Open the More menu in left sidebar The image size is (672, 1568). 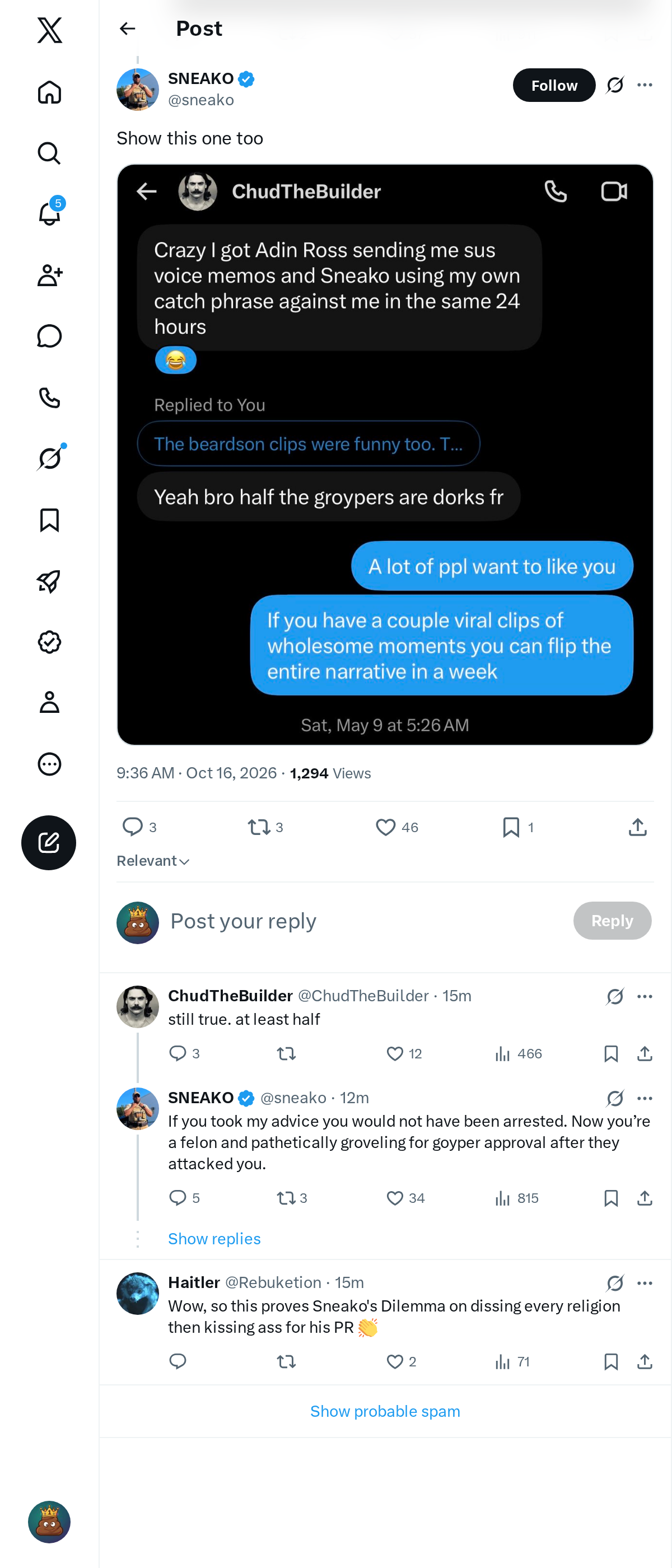[49, 763]
